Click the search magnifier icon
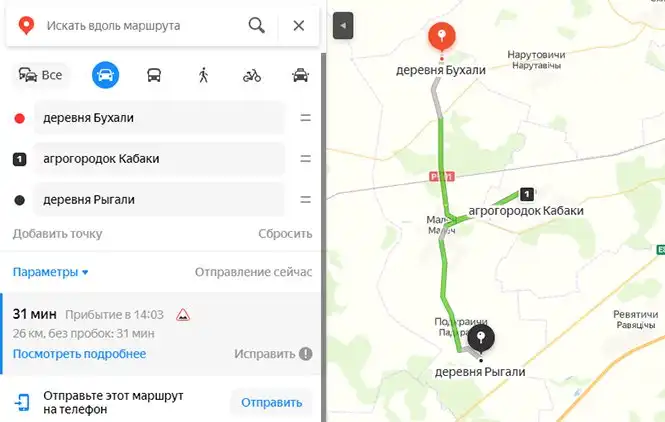The width and height of the screenshot is (665, 422). 257,25
